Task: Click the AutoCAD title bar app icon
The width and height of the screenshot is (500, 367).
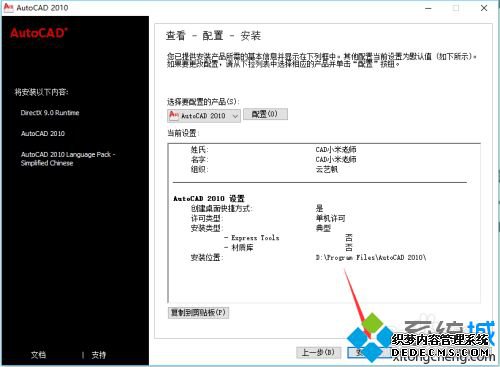Action: [8, 7]
